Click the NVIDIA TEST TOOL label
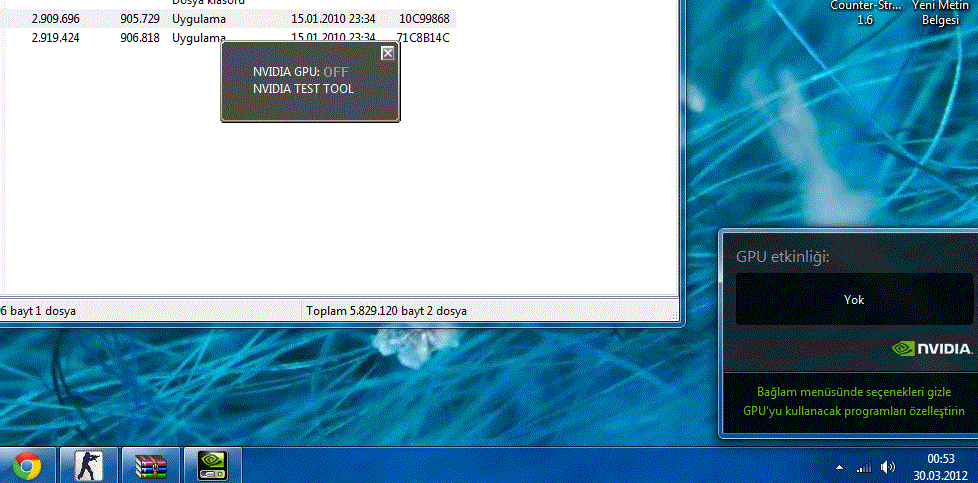Screen dimensions: 978x483 [303, 89]
